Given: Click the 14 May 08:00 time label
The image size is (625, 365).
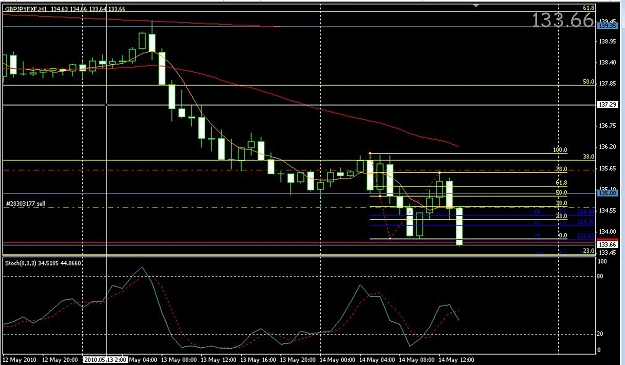Looking at the screenshot, I should click(417, 359).
